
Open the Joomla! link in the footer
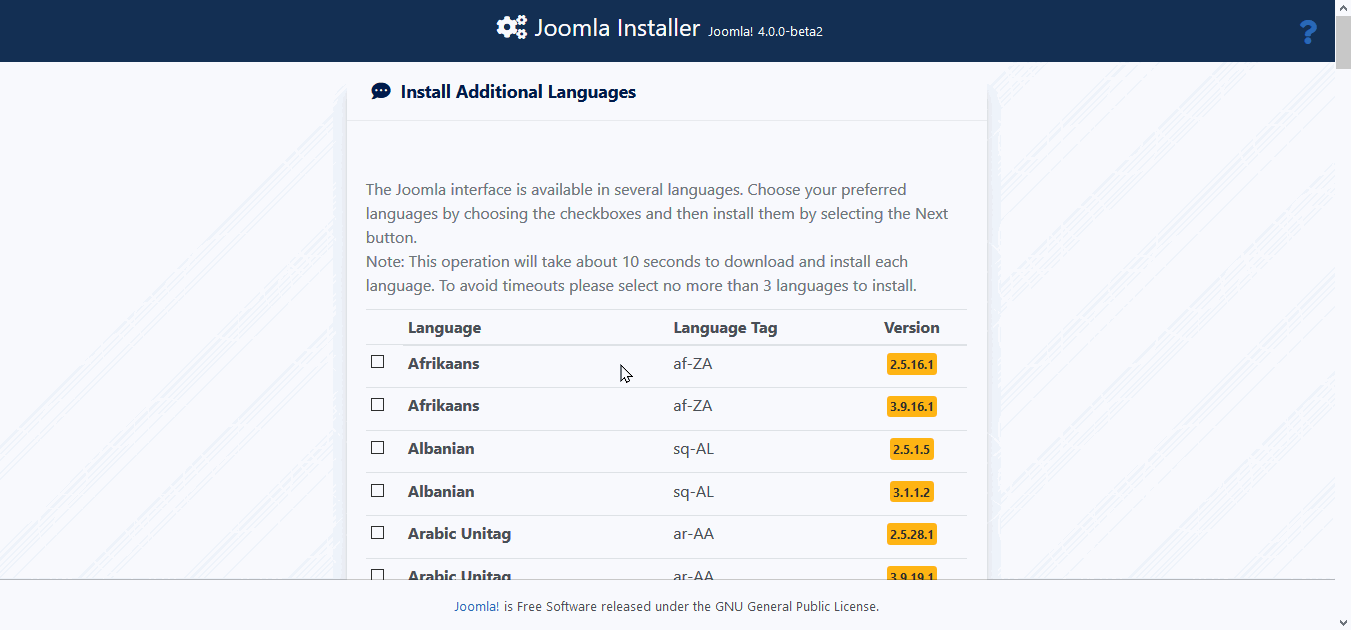(x=476, y=606)
